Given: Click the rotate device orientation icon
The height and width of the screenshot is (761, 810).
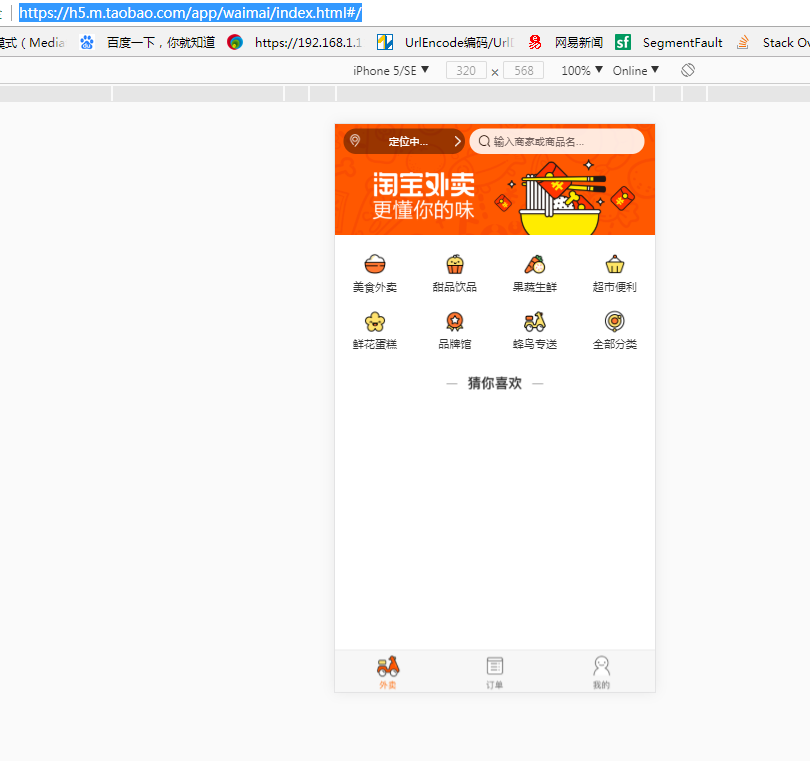Looking at the screenshot, I should tap(688, 70).
